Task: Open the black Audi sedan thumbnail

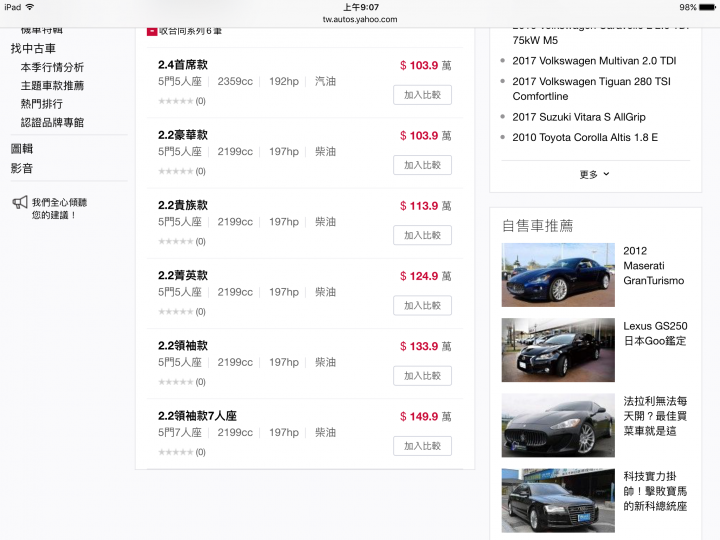Action: pyautogui.click(x=558, y=501)
